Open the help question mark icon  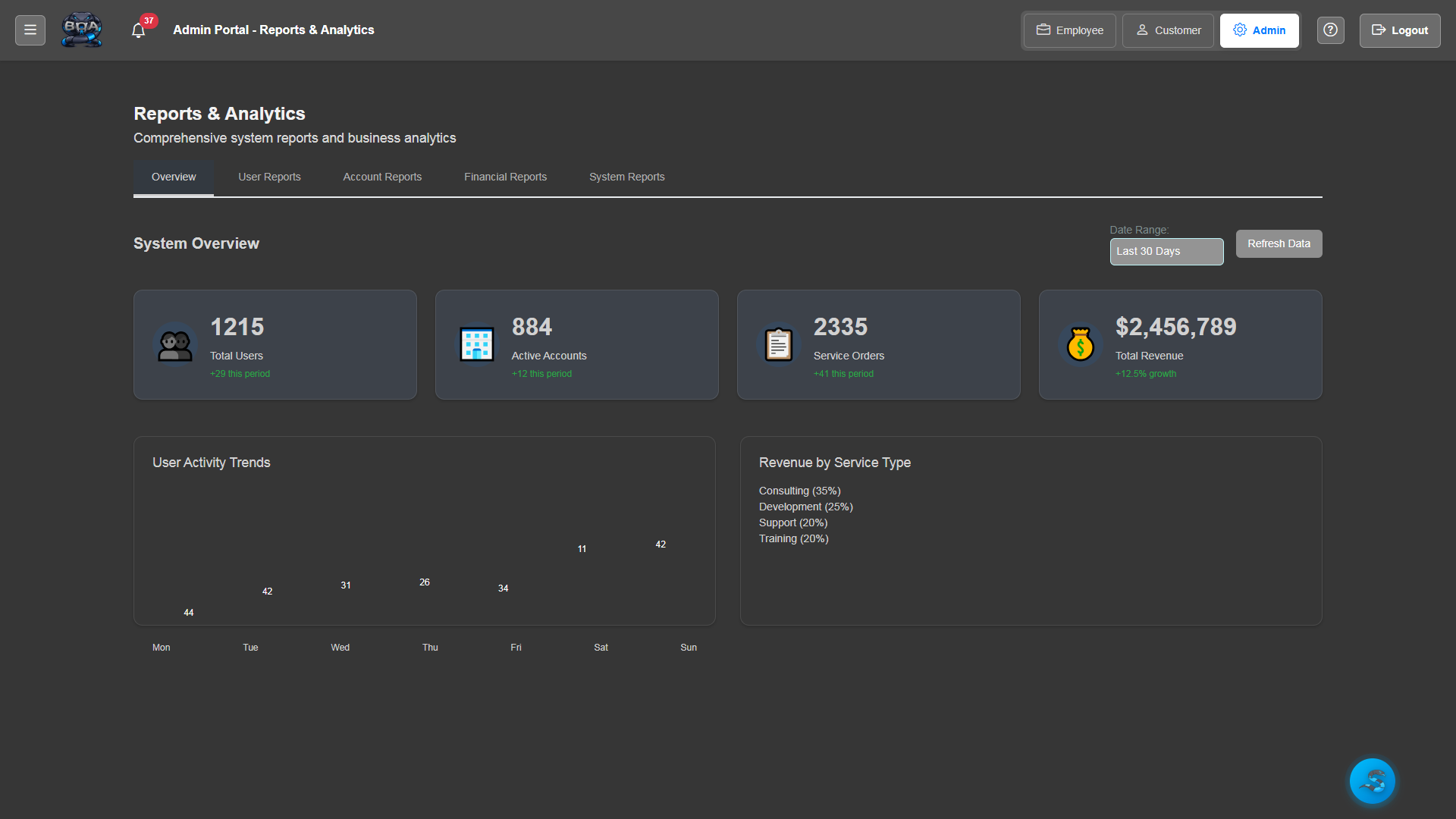point(1330,30)
